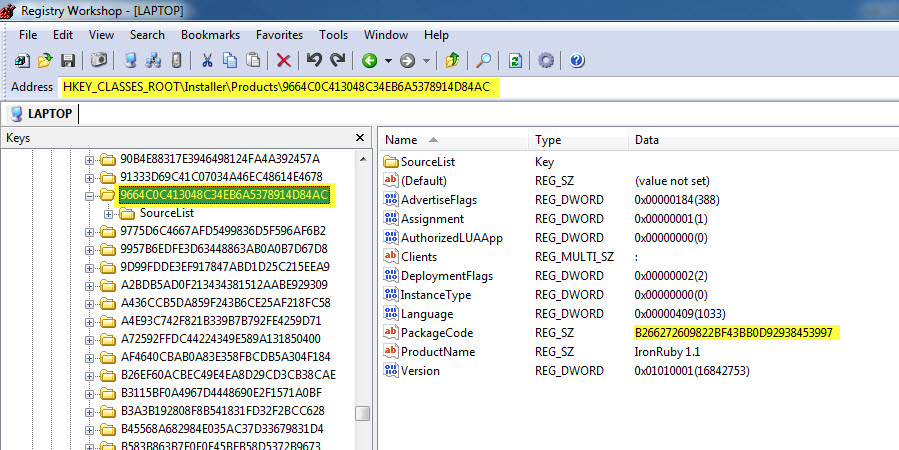Select tree key B45568A682984E035AC37D33679831D4
This screenshot has height=450, width=899.
click(222, 429)
